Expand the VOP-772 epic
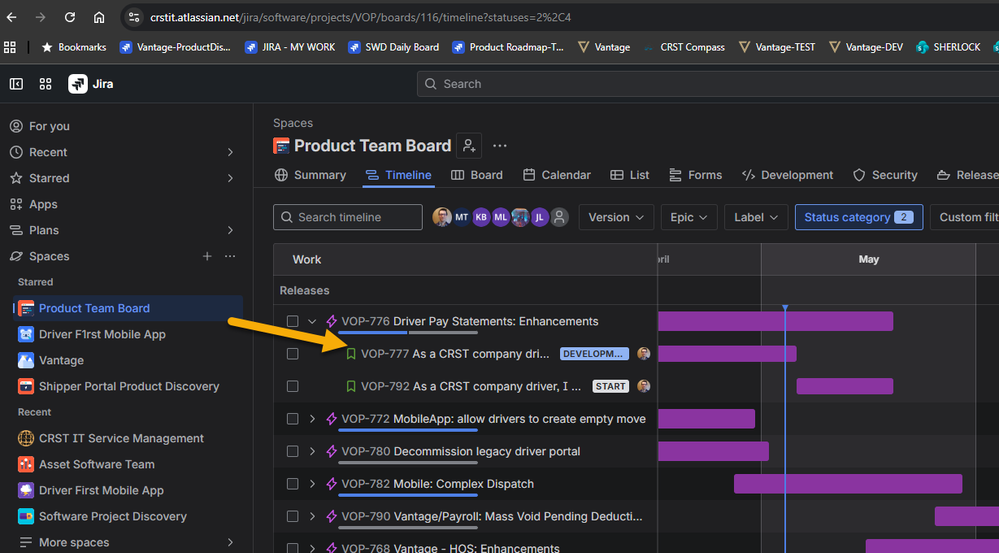999x553 pixels. point(312,419)
